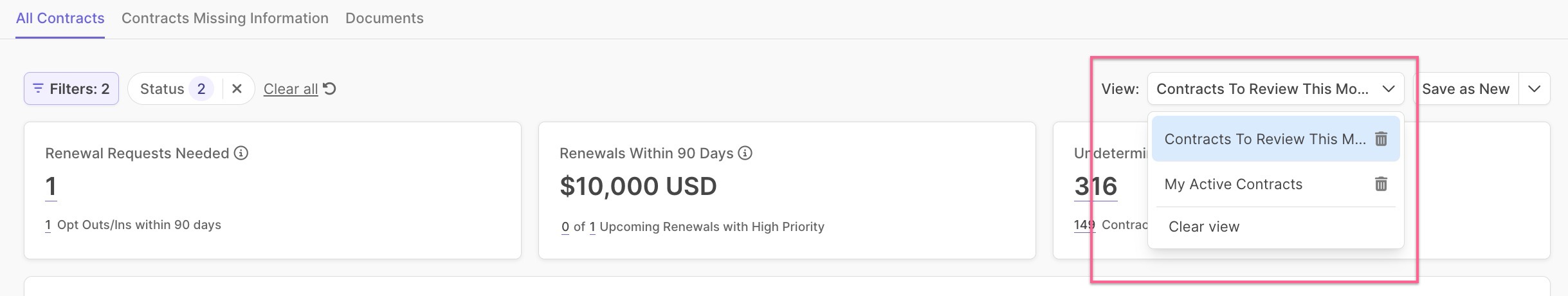Image resolution: width=1568 pixels, height=296 pixels.
Task: Show info for Renewal Requests Needed
Action: tap(241, 153)
